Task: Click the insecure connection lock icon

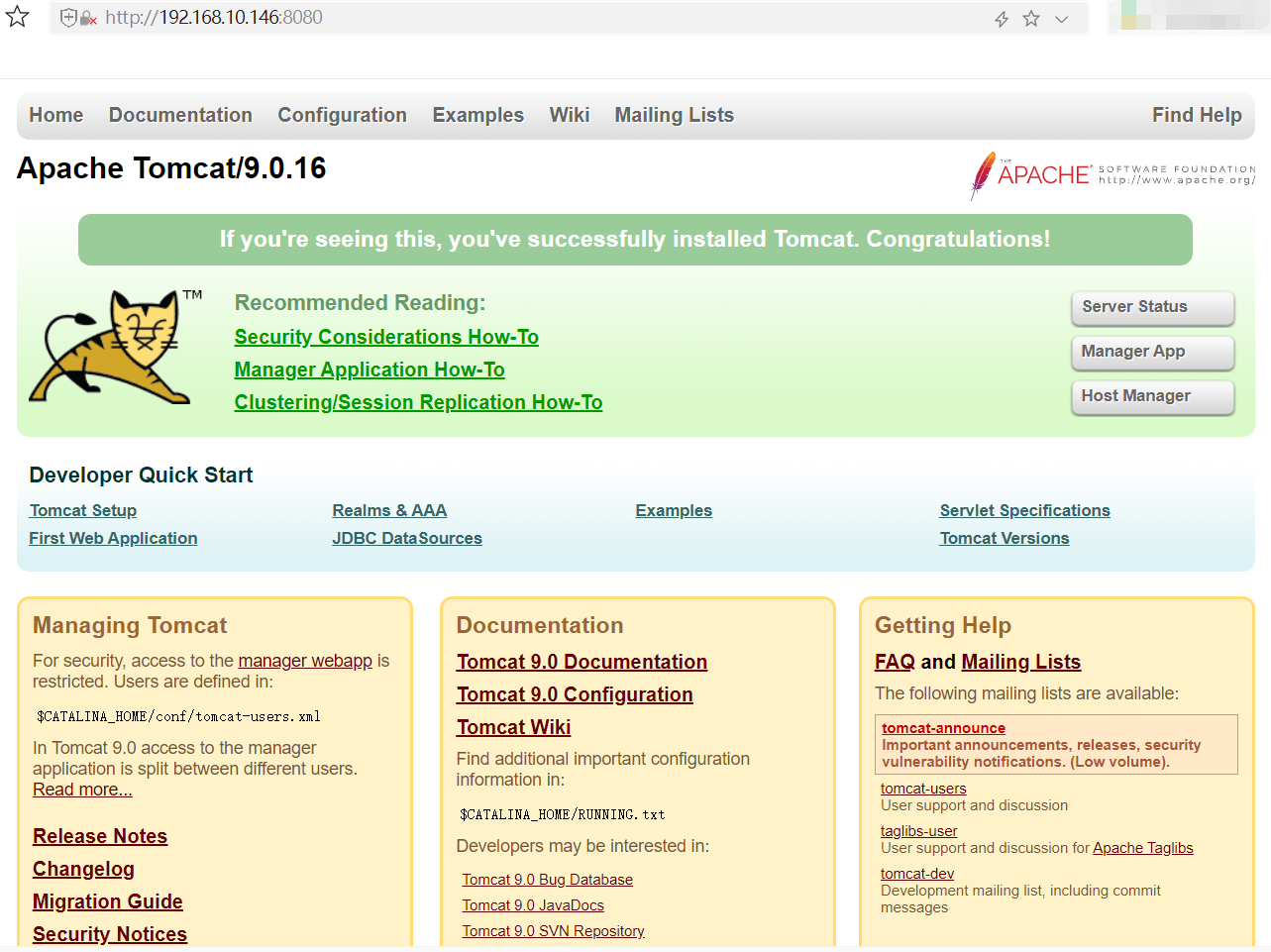Action: tap(88, 18)
